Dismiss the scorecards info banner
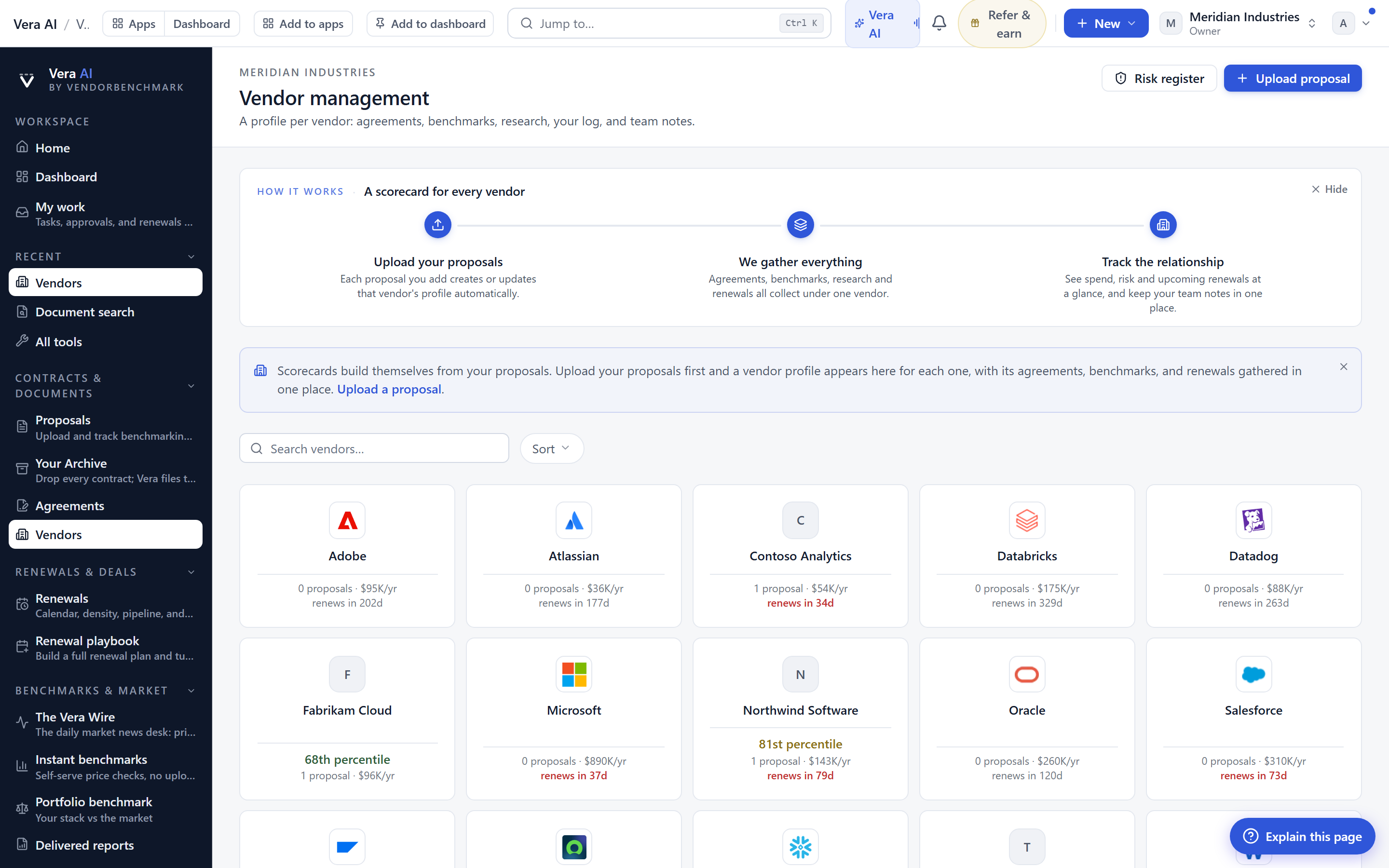 (1344, 367)
